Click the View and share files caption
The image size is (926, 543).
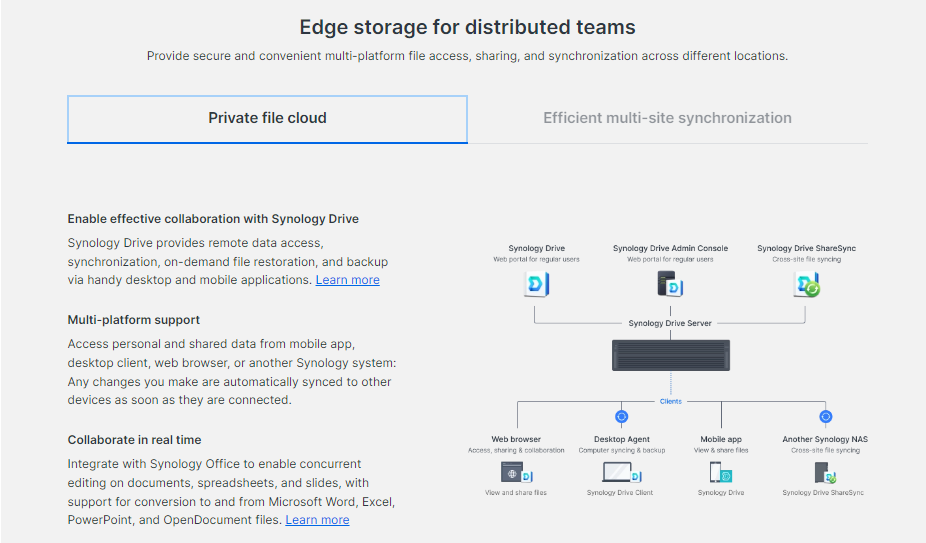516,492
